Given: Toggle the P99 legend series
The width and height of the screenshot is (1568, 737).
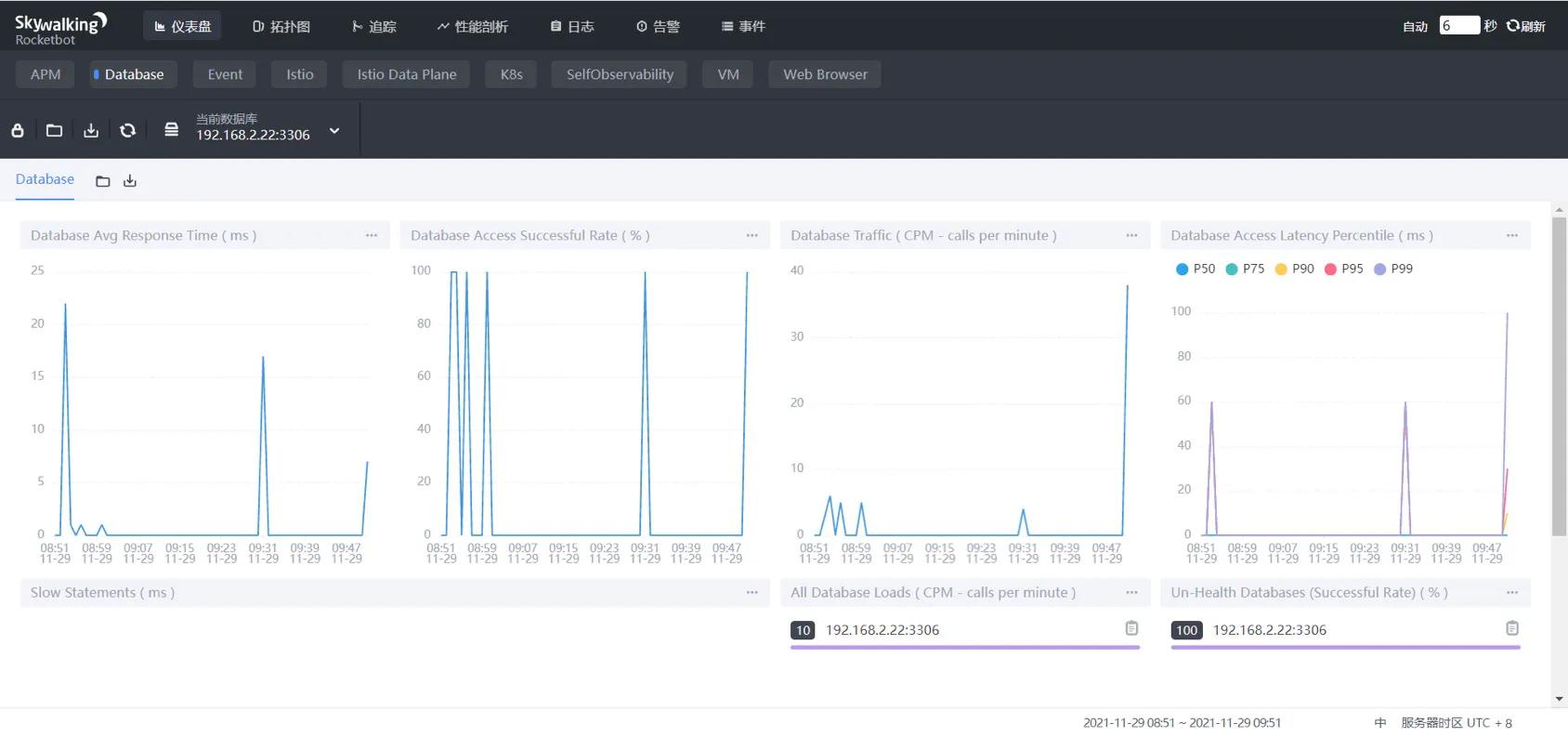Looking at the screenshot, I should 1392,269.
